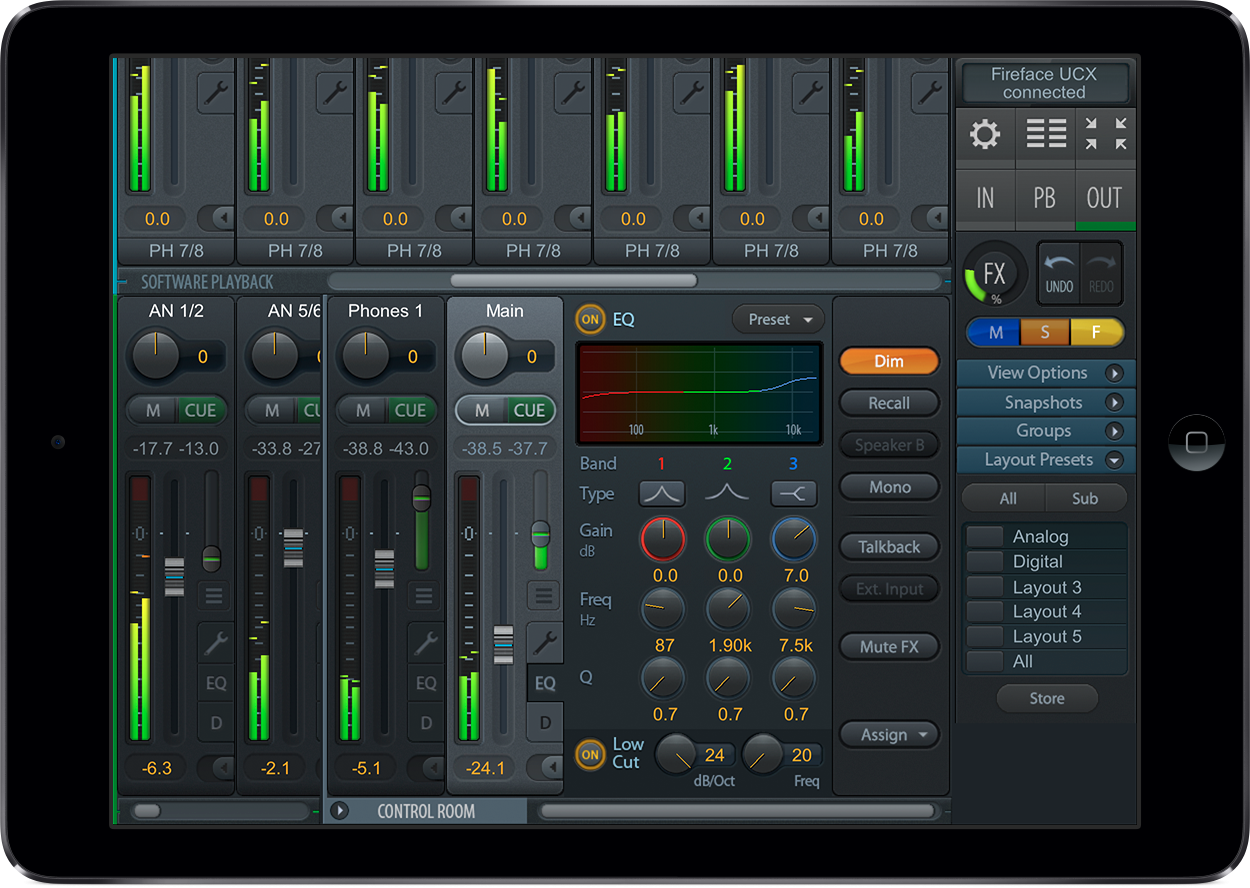Click Band 1 red gain knob

663,540
